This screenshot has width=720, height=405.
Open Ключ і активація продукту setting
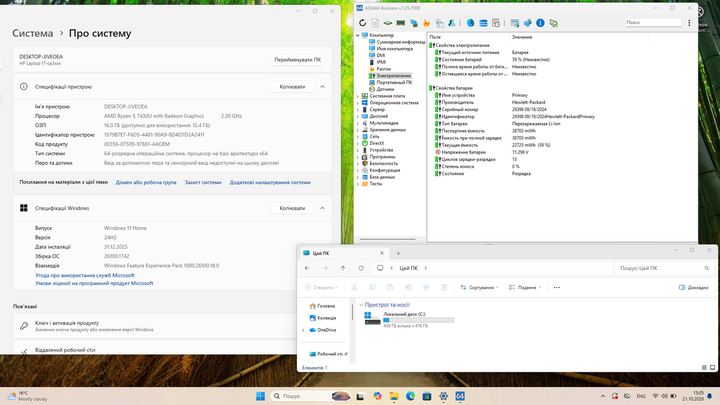[x=156, y=326]
